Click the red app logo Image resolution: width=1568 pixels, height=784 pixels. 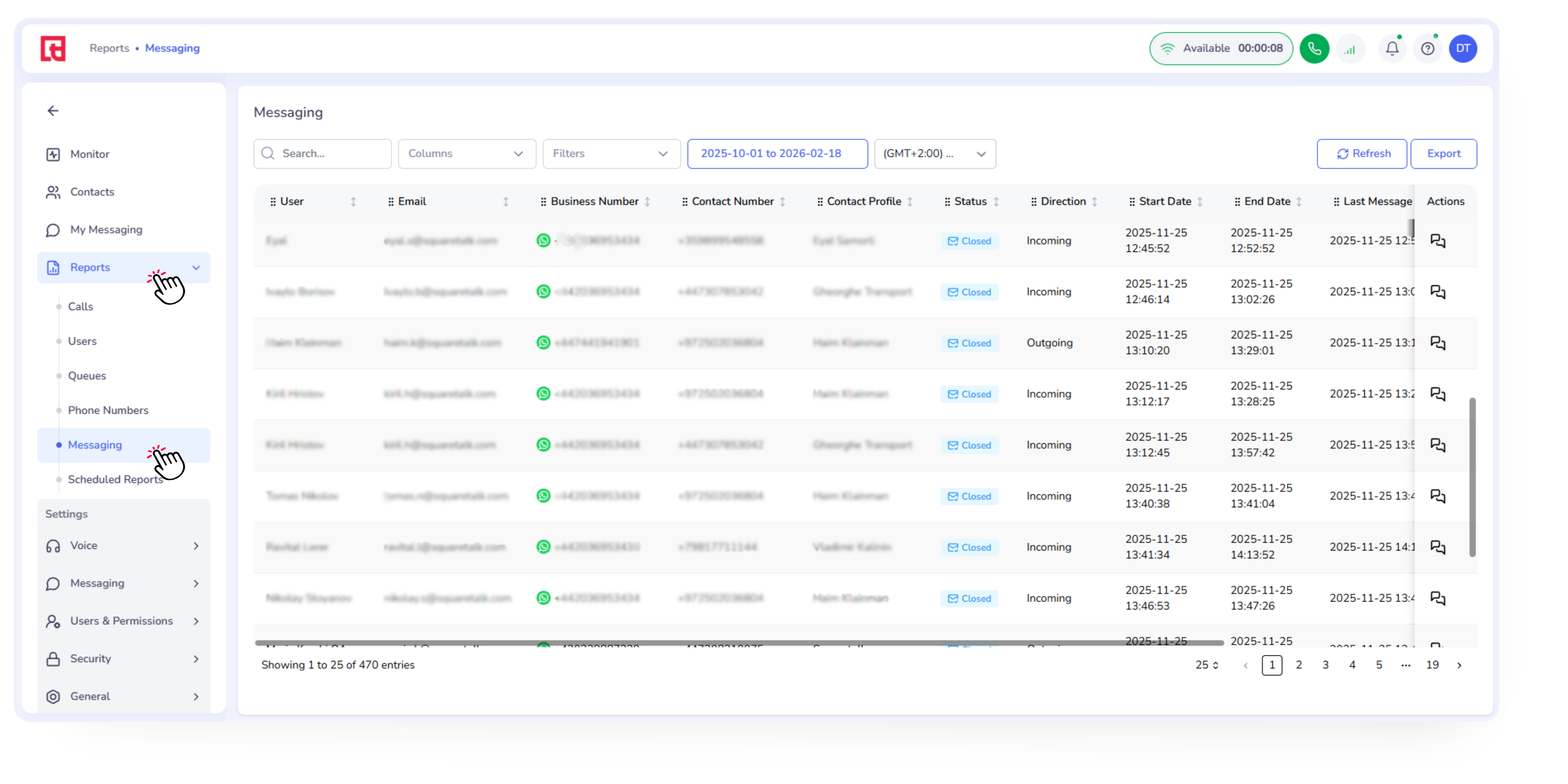(x=53, y=49)
